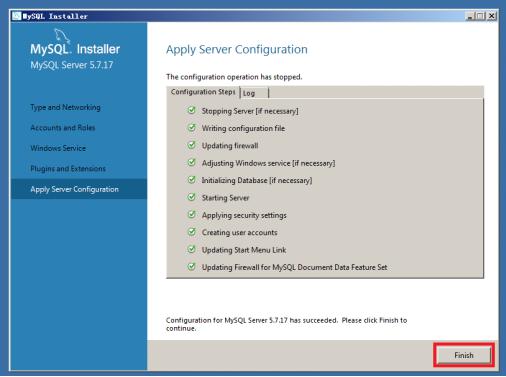Click 'Updating Firewall for MySQL Document Data Feature Set' text
Image resolution: width=506 pixels, height=377 pixels.
pos(294,267)
